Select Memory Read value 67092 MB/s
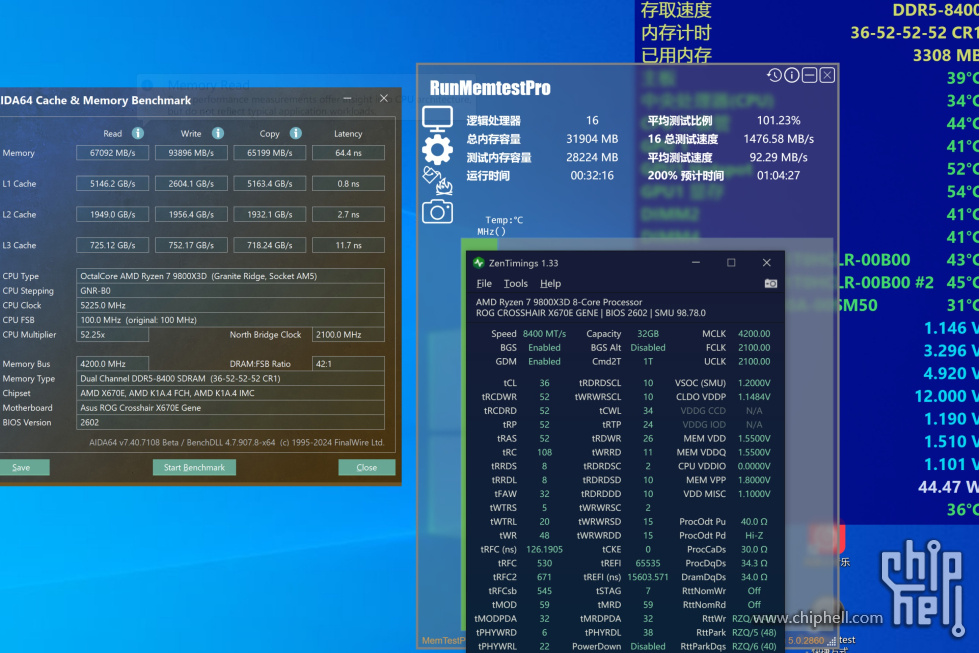The image size is (979, 653). click(x=112, y=153)
